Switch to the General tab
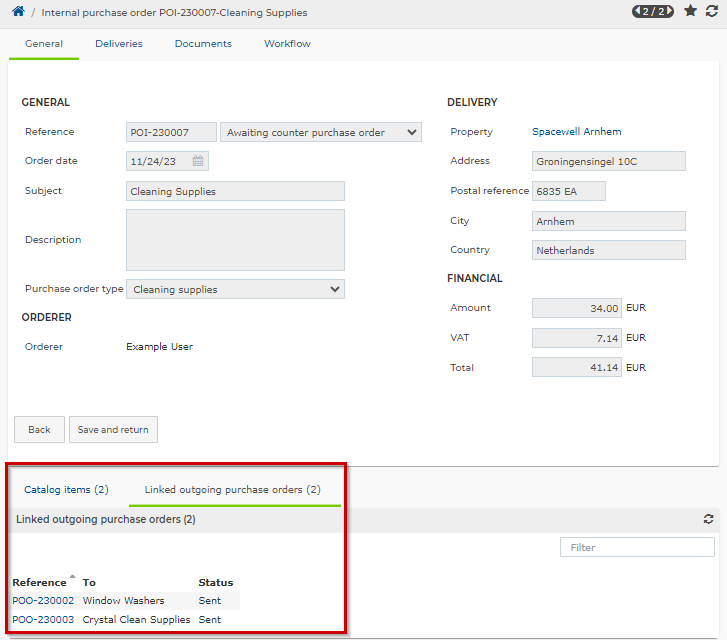 point(44,44)
